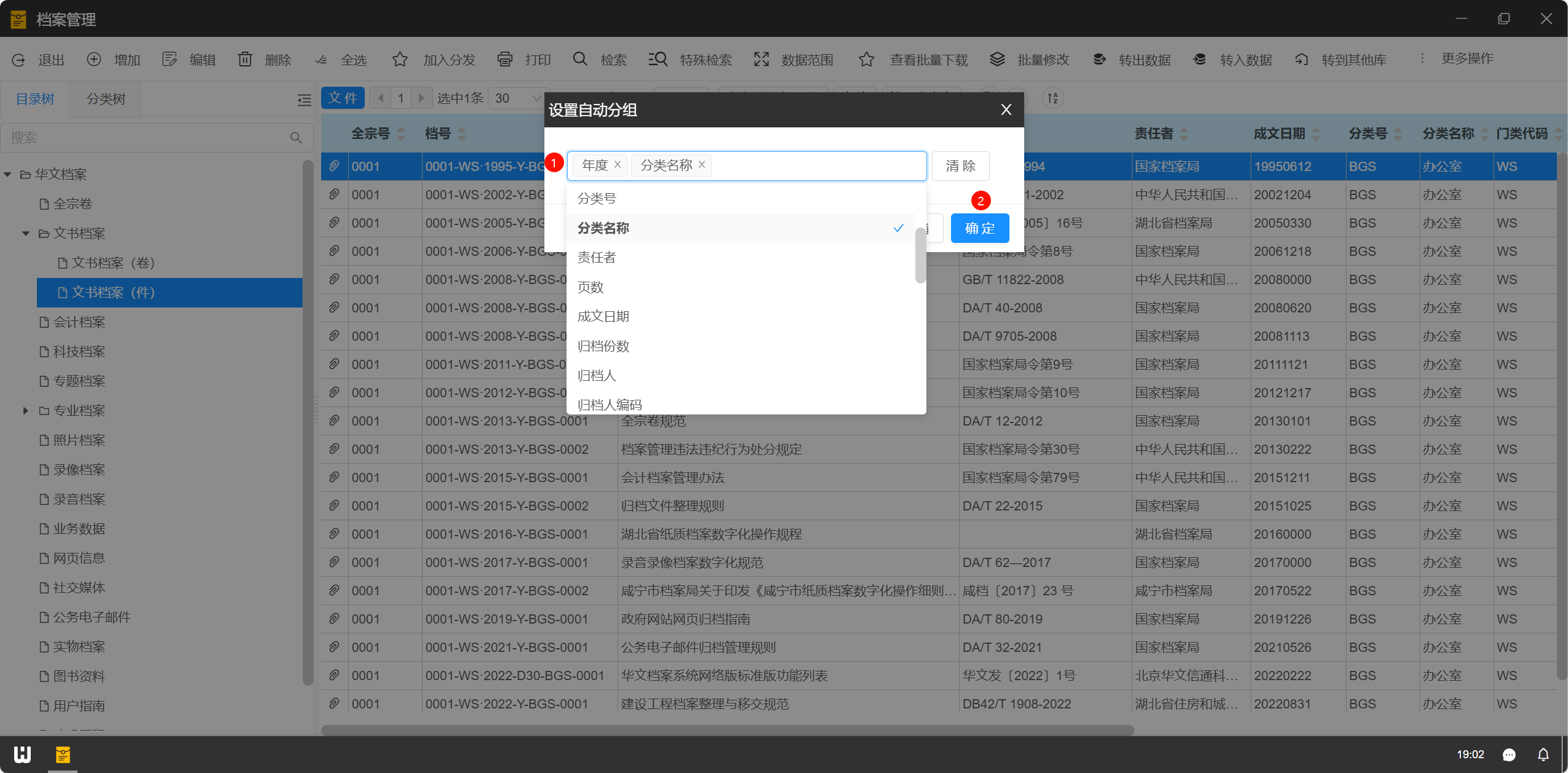The width and height of the screenshot is (1568, 773).
Task: Collapse the 文书档案 tree node
Action: point(26,234)
